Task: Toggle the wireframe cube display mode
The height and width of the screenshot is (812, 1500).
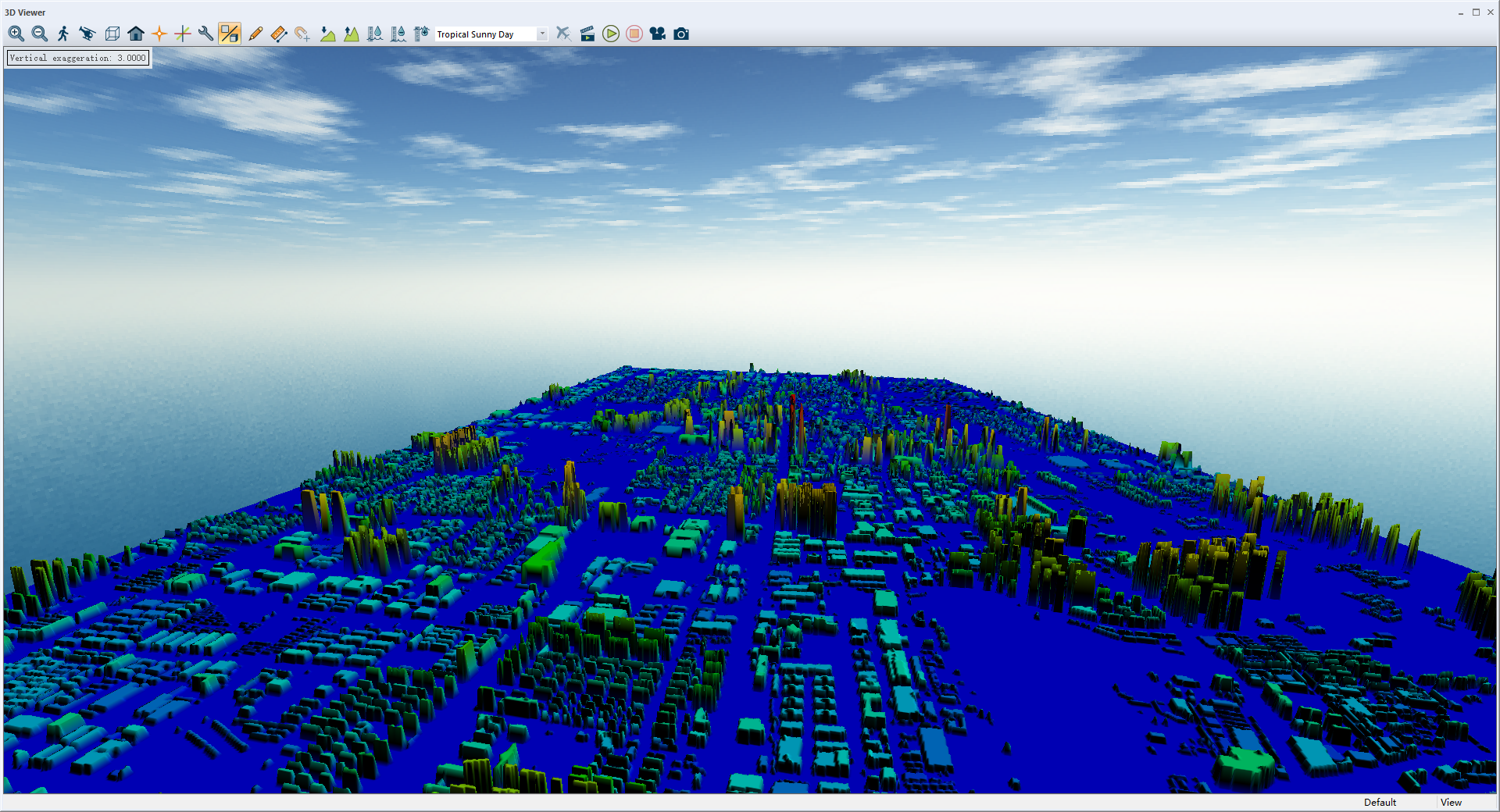Action: [x=112, y=34]
